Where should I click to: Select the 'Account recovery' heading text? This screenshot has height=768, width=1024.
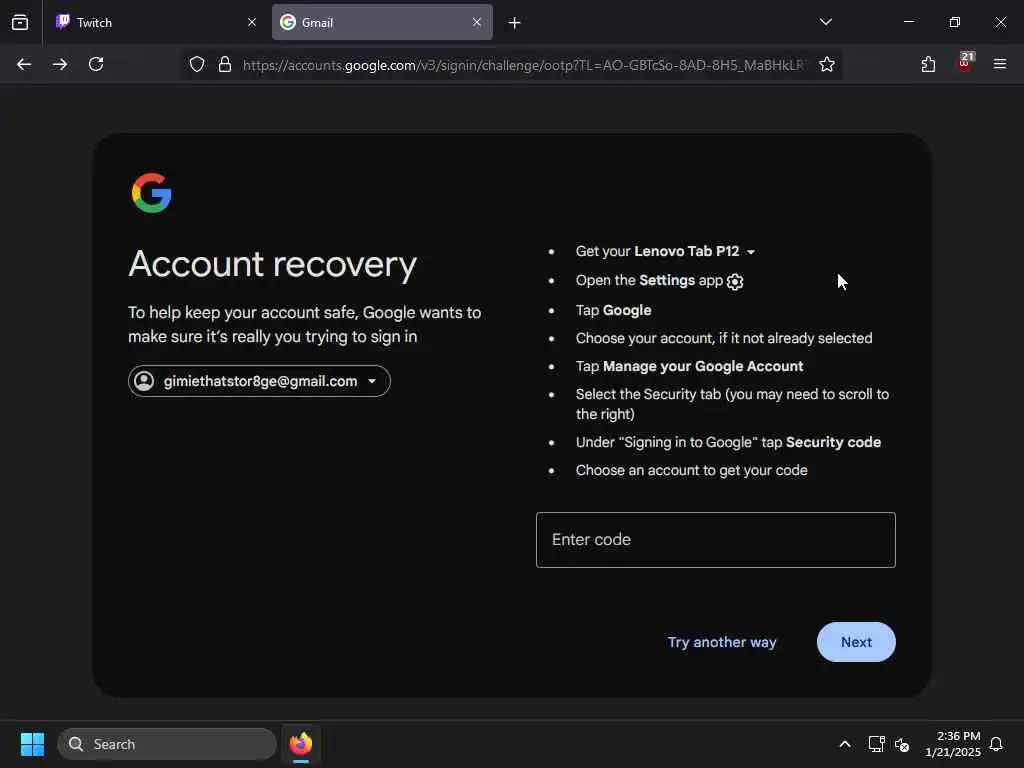[x=272, y=264]
